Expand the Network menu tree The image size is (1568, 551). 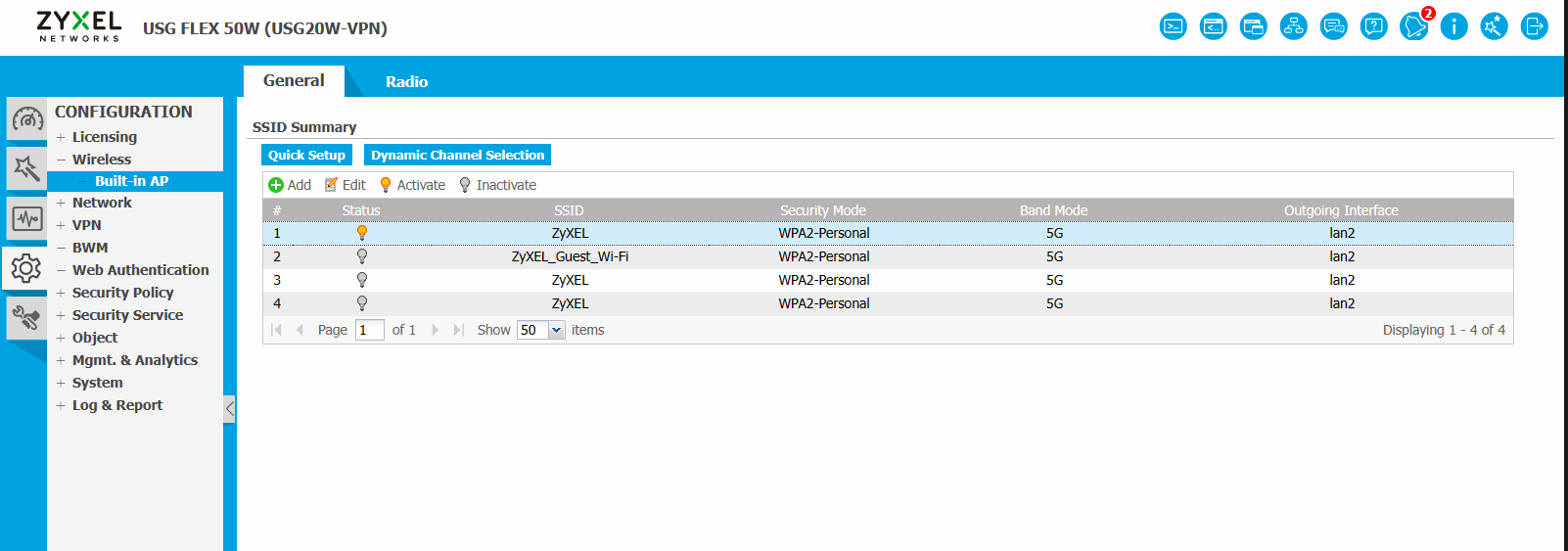[61, 203]
